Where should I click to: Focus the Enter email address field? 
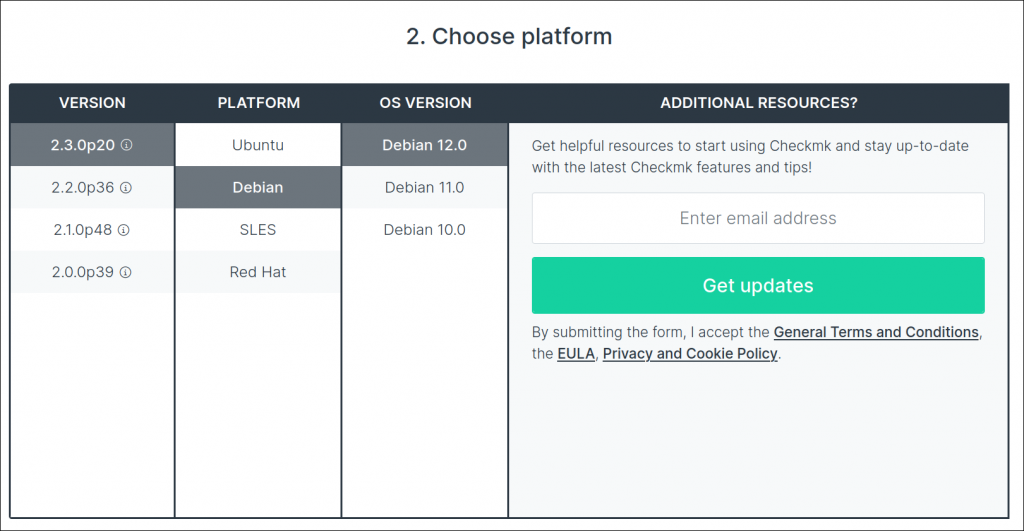(x=758, y=218)
